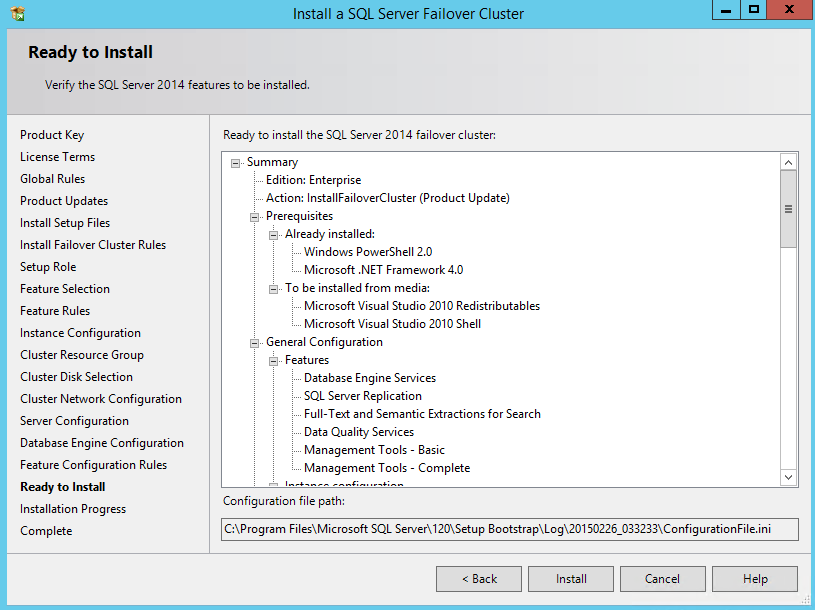The height and width of the screenshot is (610, 815).
Task: Select the Cluster Disk Selection step
Action: tap(76, 377)
